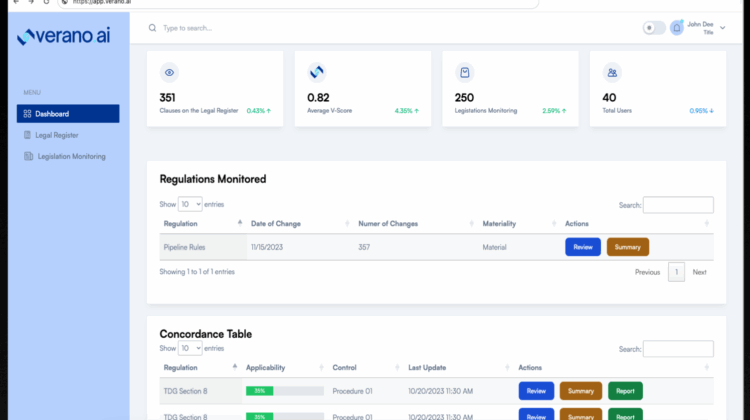Go to Legislation Monitoring in sidebar

pyautogui.click(x=70, y=156)
